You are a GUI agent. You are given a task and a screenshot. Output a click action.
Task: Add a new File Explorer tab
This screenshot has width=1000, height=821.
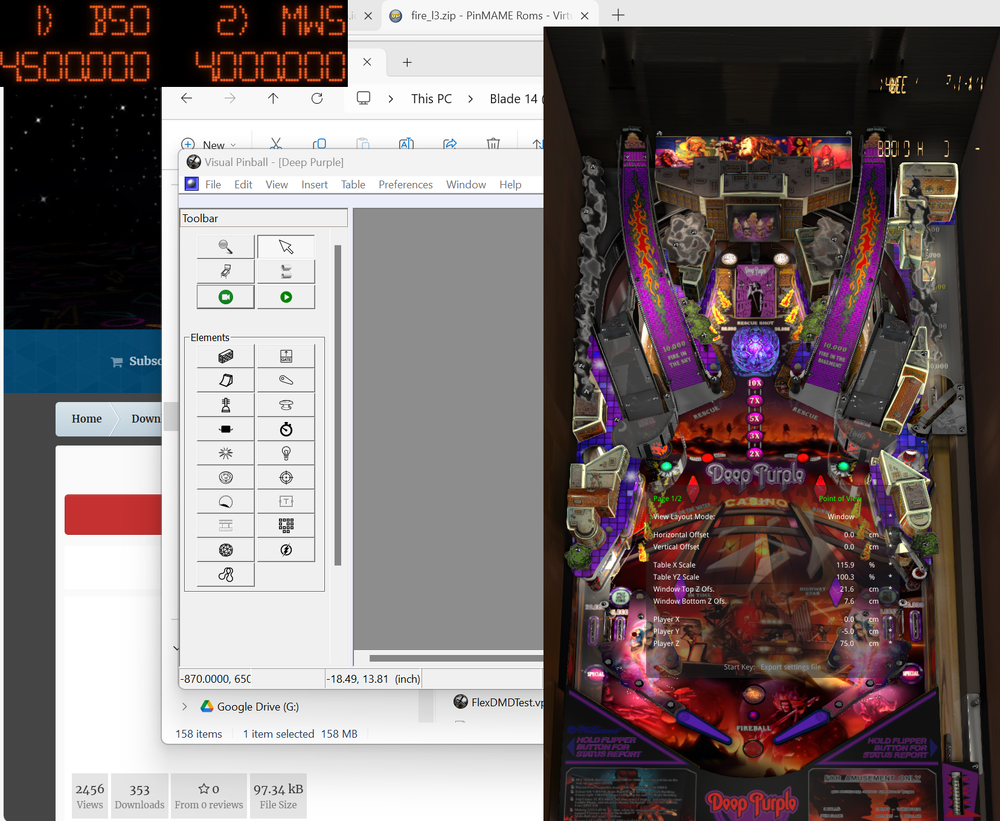pyautogui.click(x=407, y=62)
